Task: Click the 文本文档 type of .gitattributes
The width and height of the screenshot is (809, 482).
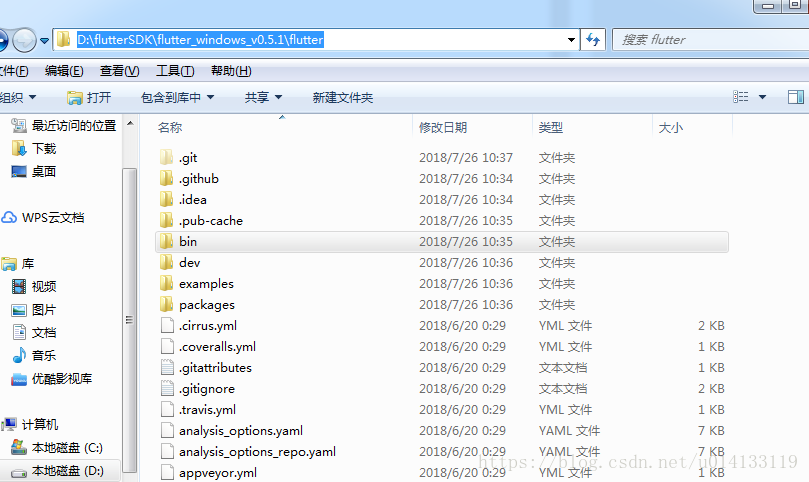Action: (x=563, y=367)
